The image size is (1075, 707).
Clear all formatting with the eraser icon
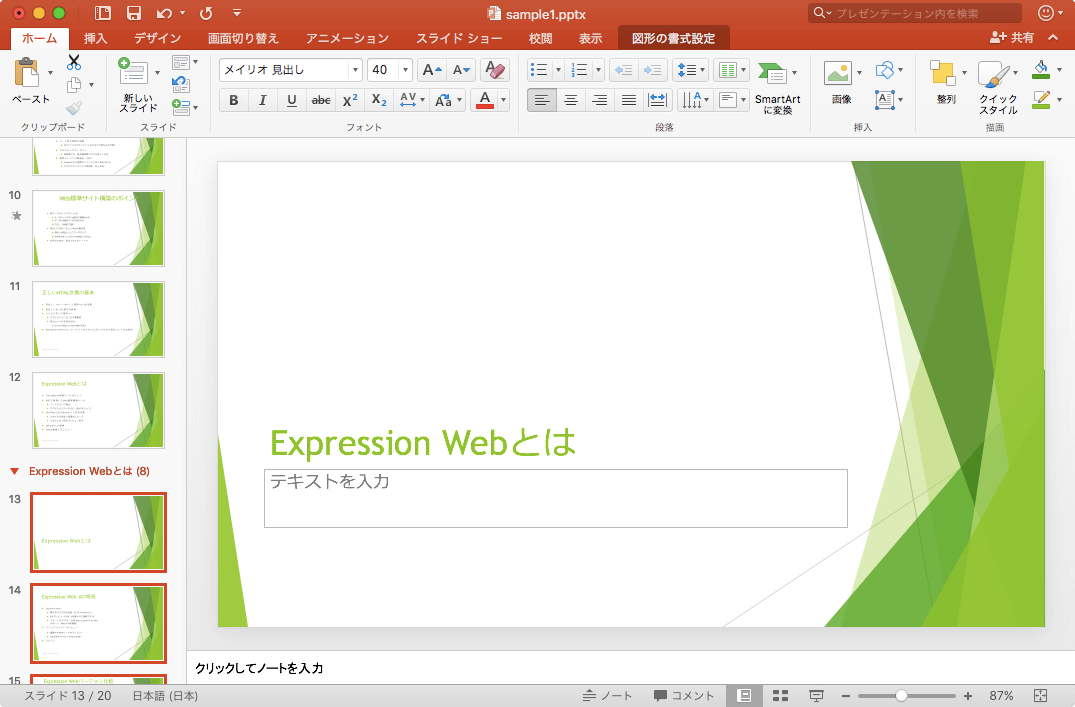click(x=494, y=70)
